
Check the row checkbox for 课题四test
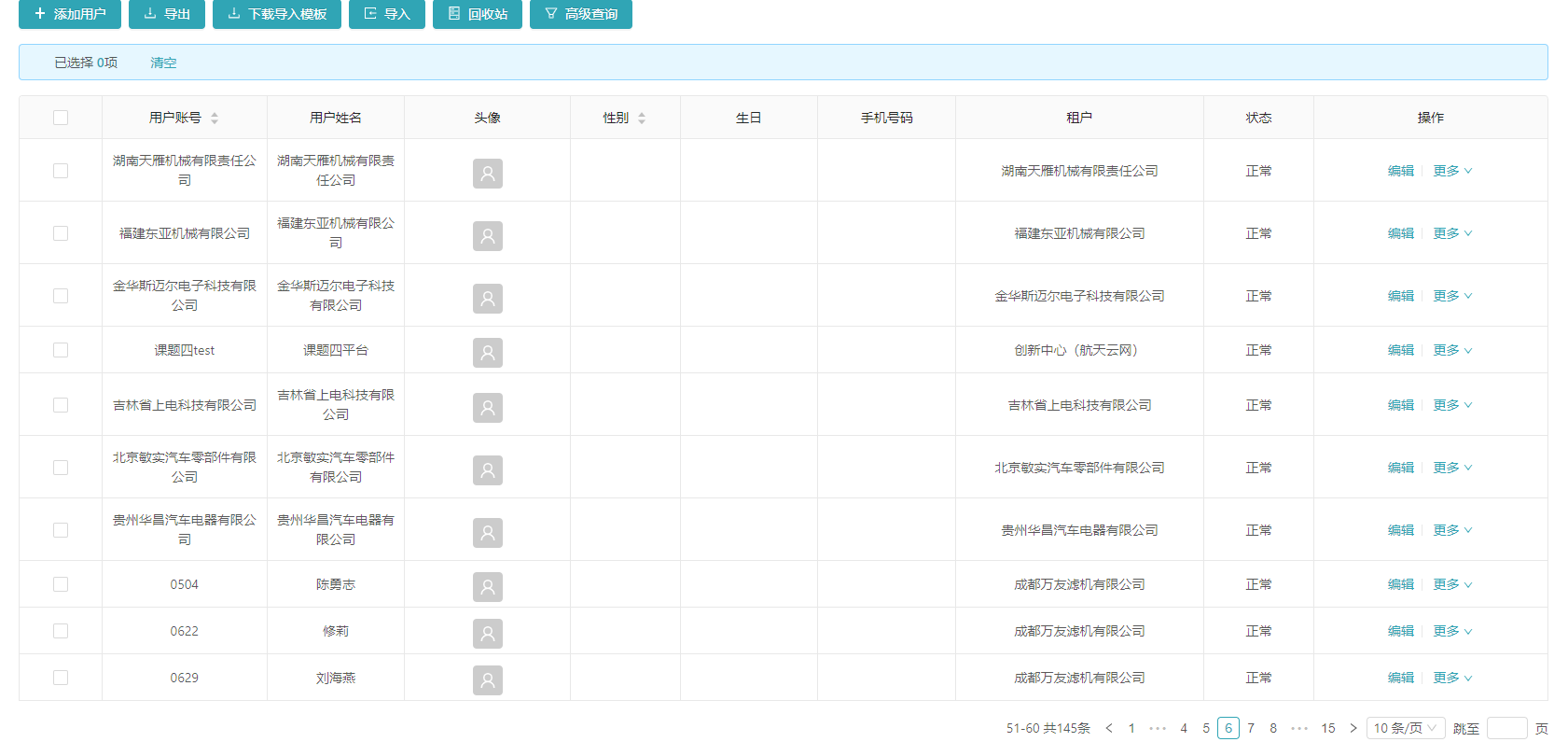[61, 350]
